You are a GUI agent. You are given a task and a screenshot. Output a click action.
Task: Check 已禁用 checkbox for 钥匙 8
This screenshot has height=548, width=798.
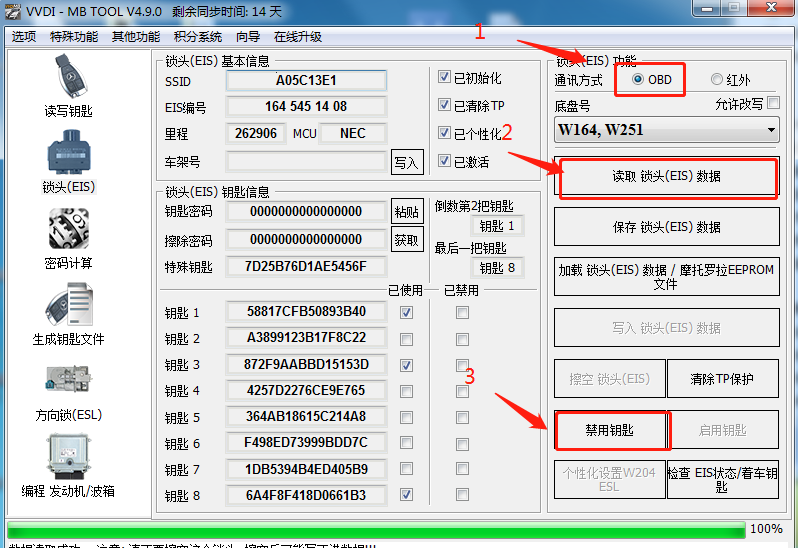point(462,495)
